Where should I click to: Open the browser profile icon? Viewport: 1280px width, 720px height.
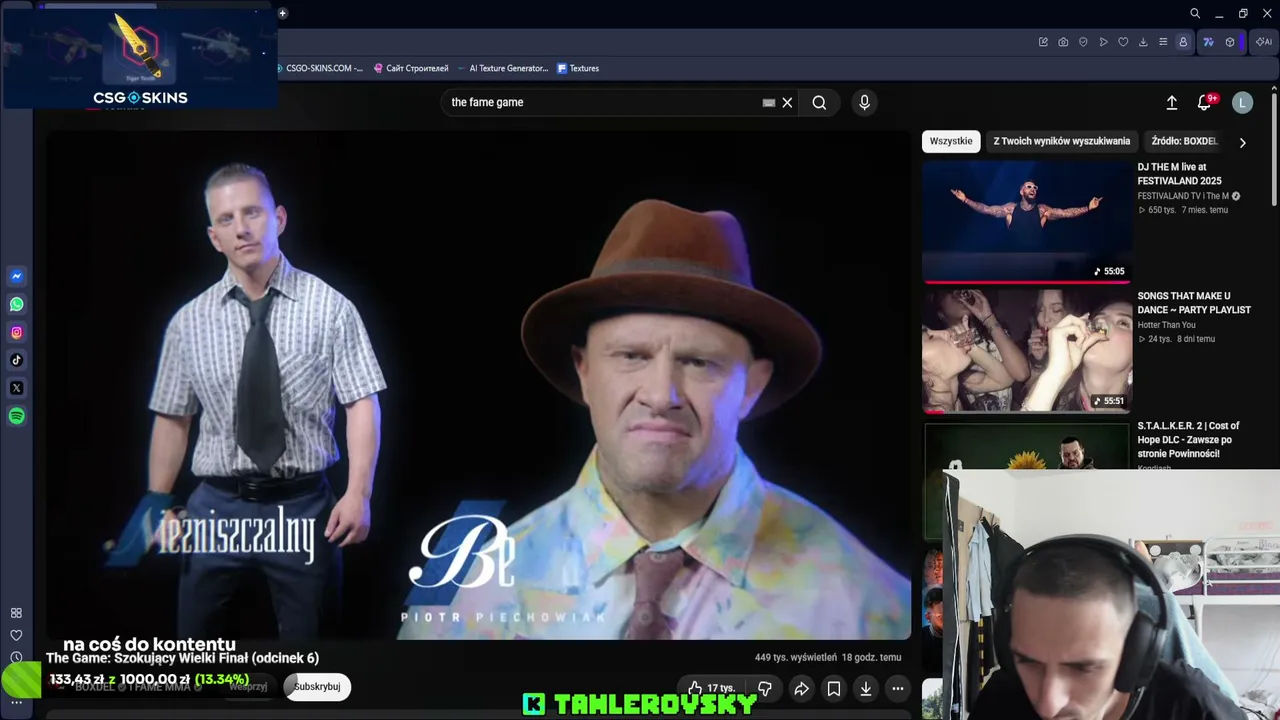(x=1183, y=42)
